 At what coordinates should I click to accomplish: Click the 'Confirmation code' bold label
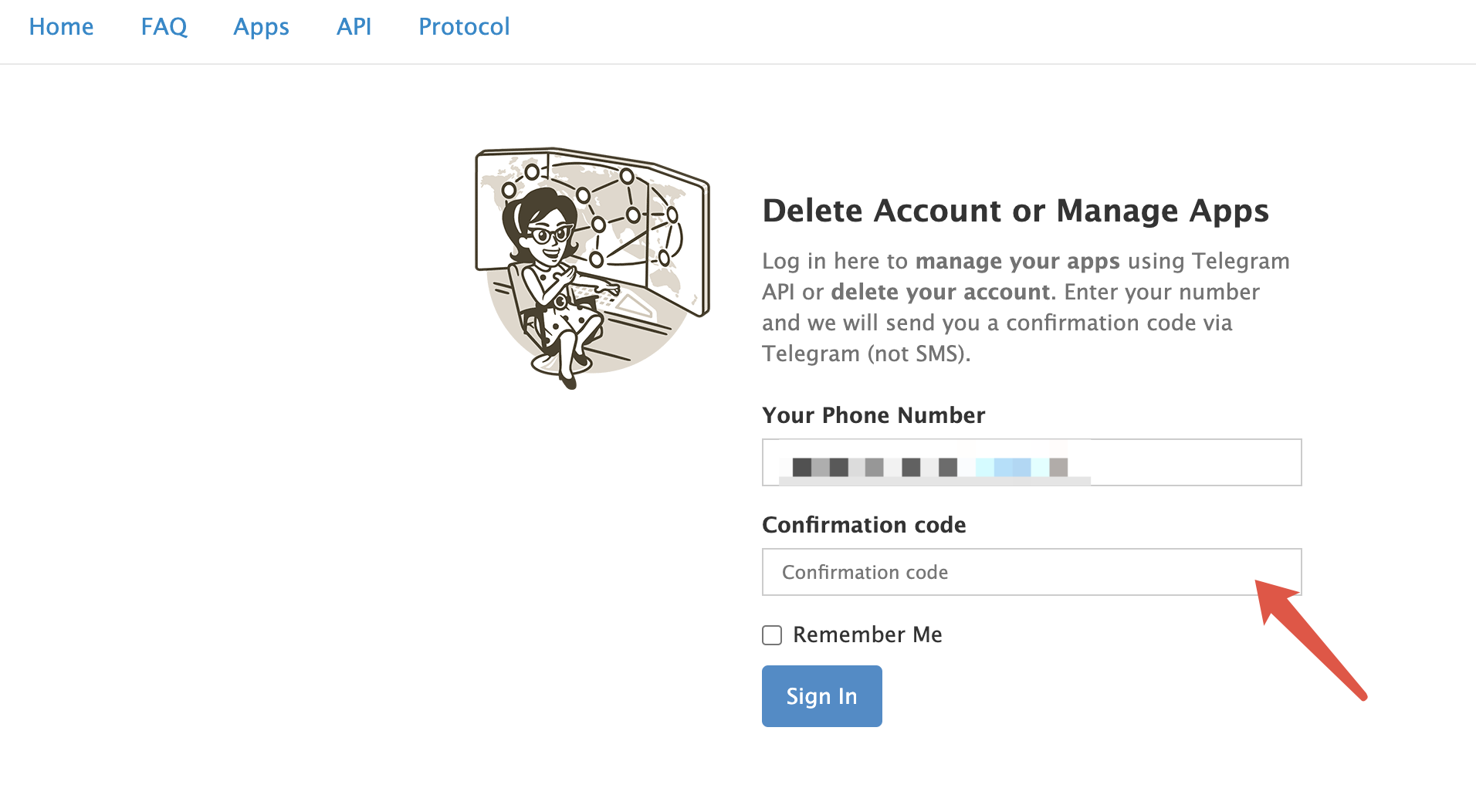click(x=864, y=525)
